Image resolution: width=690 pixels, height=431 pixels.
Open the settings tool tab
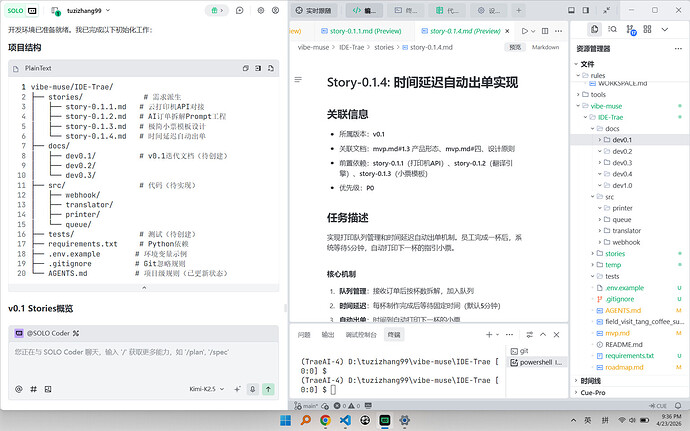point(489,11)
